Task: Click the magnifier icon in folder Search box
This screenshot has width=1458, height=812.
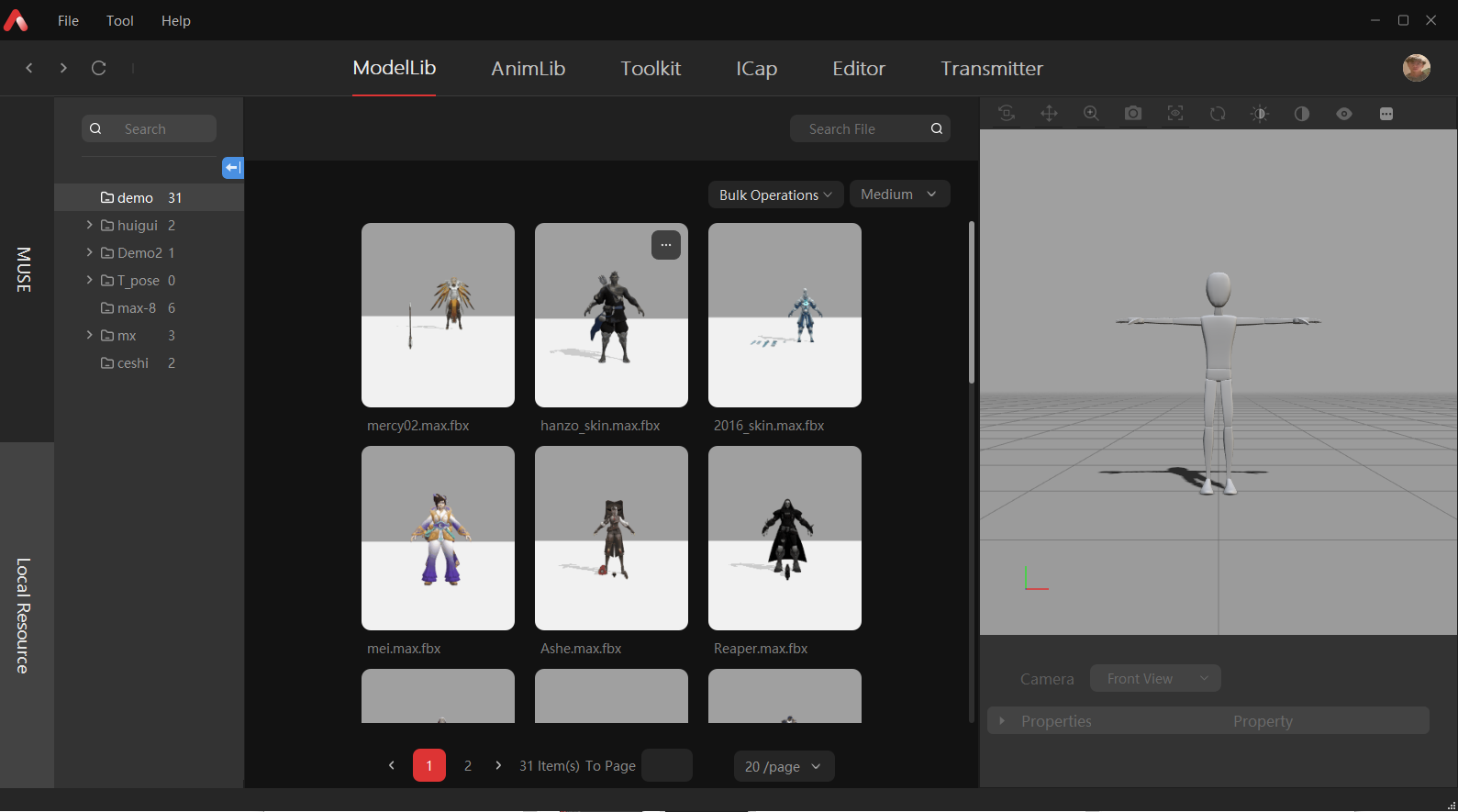Action: click(x=95, y=128)
